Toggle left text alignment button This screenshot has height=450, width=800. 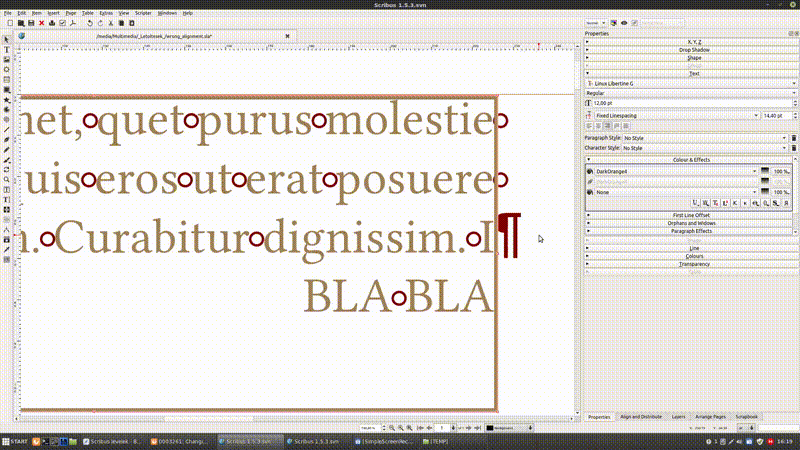(591, 127)
